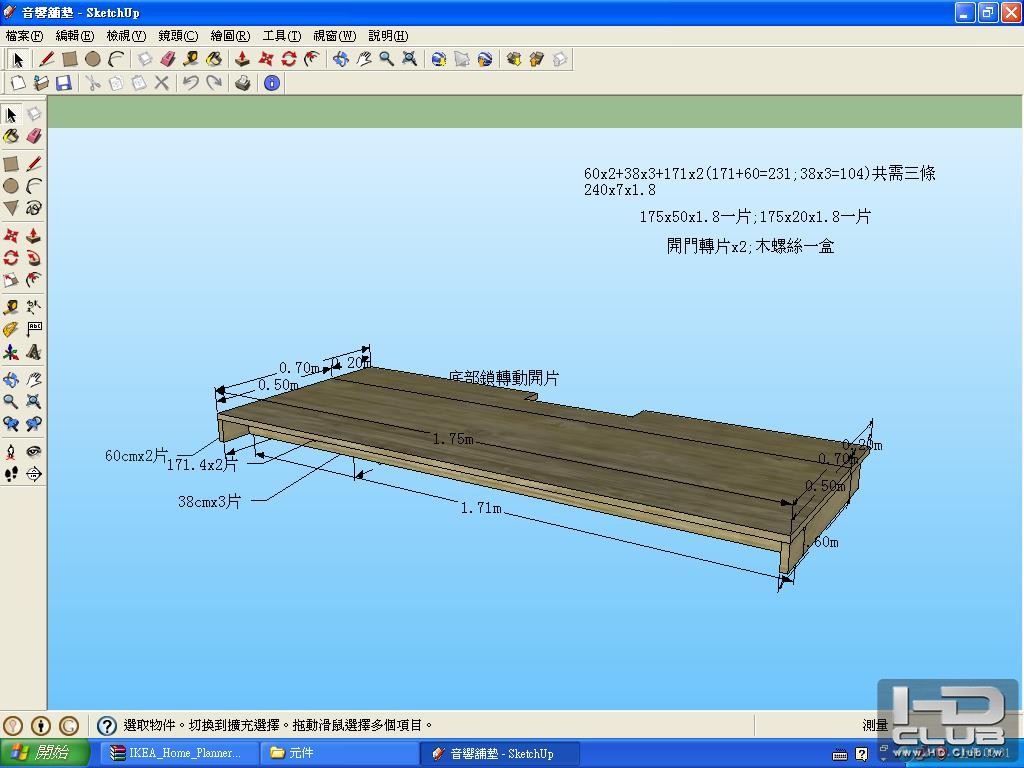Select the Orbit tool in top toolbar
The width and height of the screenshot is (1024, 768).
coord(341,59)
